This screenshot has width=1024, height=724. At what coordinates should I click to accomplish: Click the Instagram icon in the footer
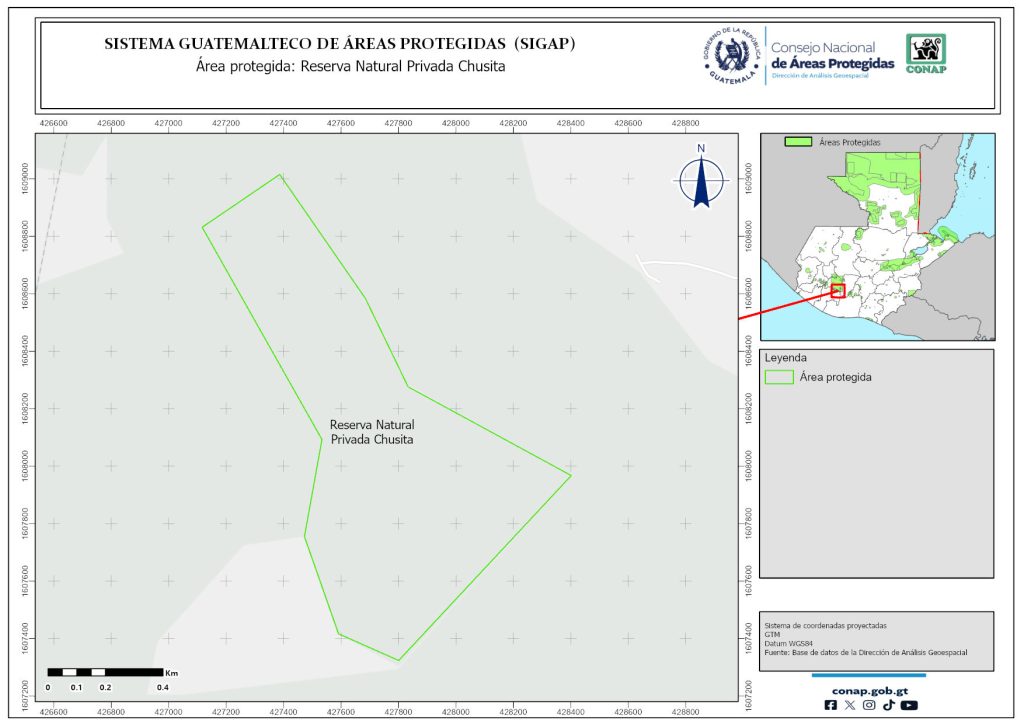coord(869,705)
